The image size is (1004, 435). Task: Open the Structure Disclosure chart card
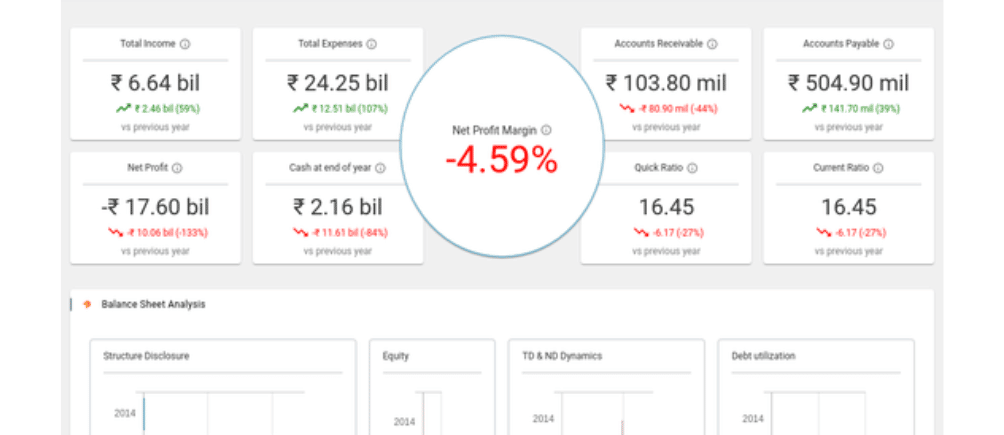click(222, 387)
